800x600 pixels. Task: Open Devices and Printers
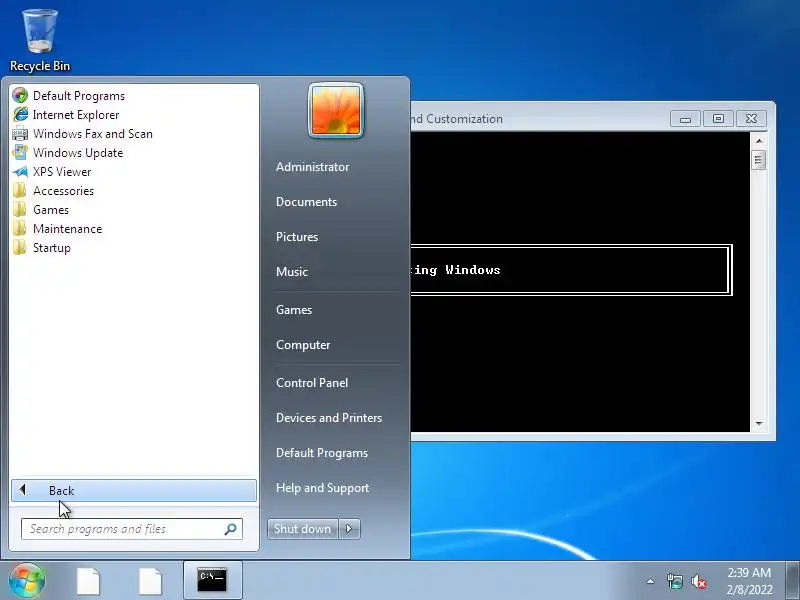tap(329, 418)
